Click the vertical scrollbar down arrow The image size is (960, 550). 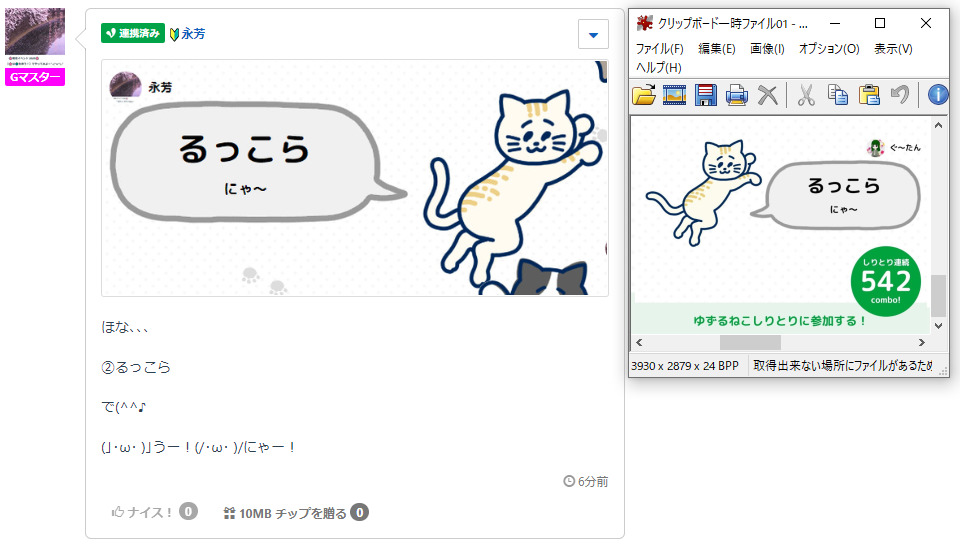939,326
